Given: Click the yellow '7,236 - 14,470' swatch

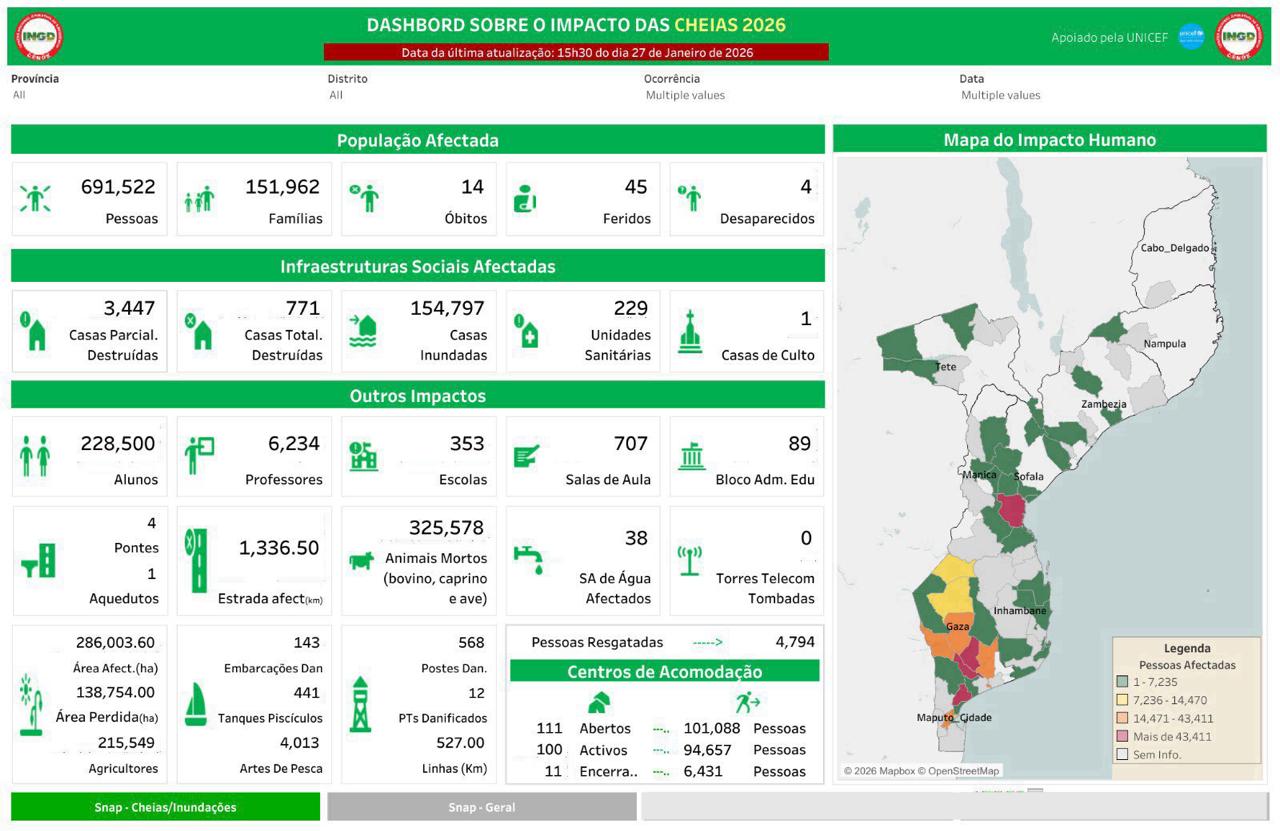Looking at the screenshot, I should 1121,700.
